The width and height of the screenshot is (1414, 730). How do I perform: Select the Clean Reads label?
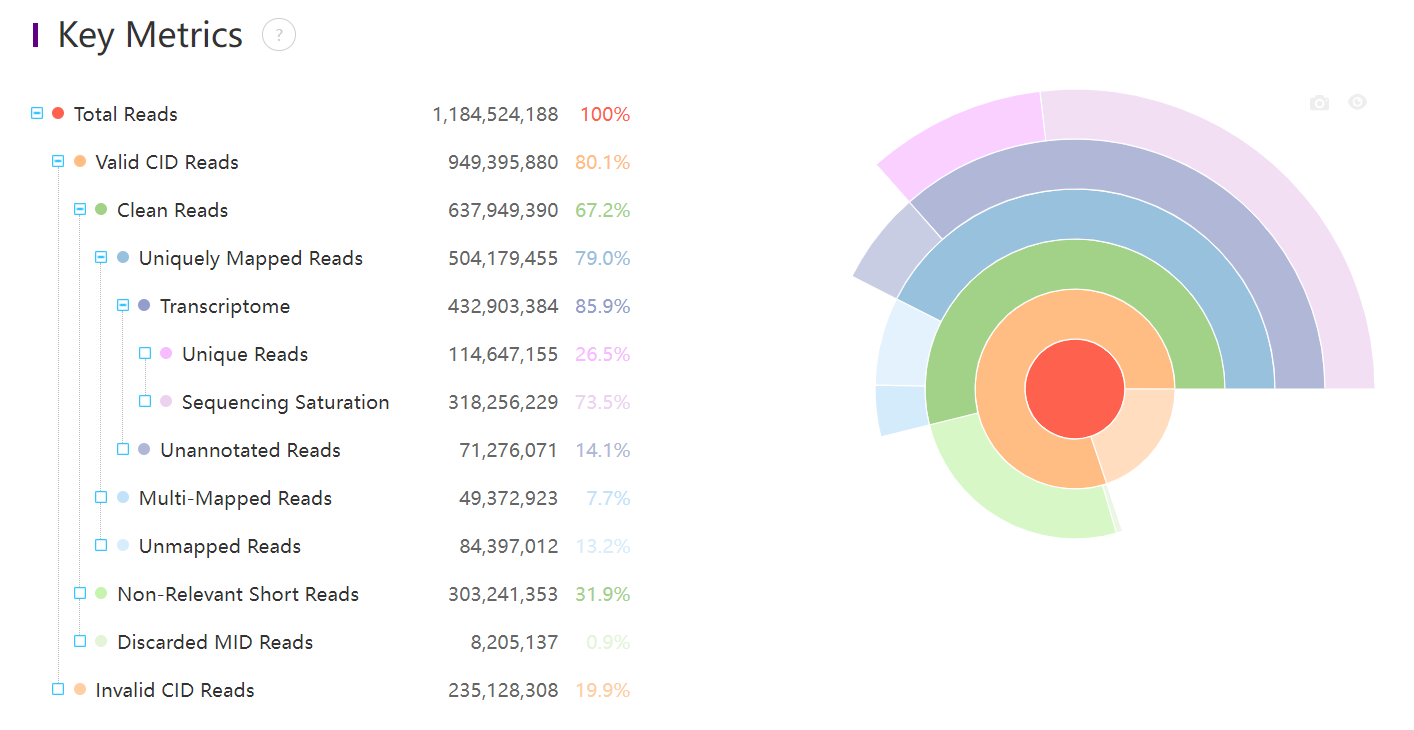click(x=173, y=210)
